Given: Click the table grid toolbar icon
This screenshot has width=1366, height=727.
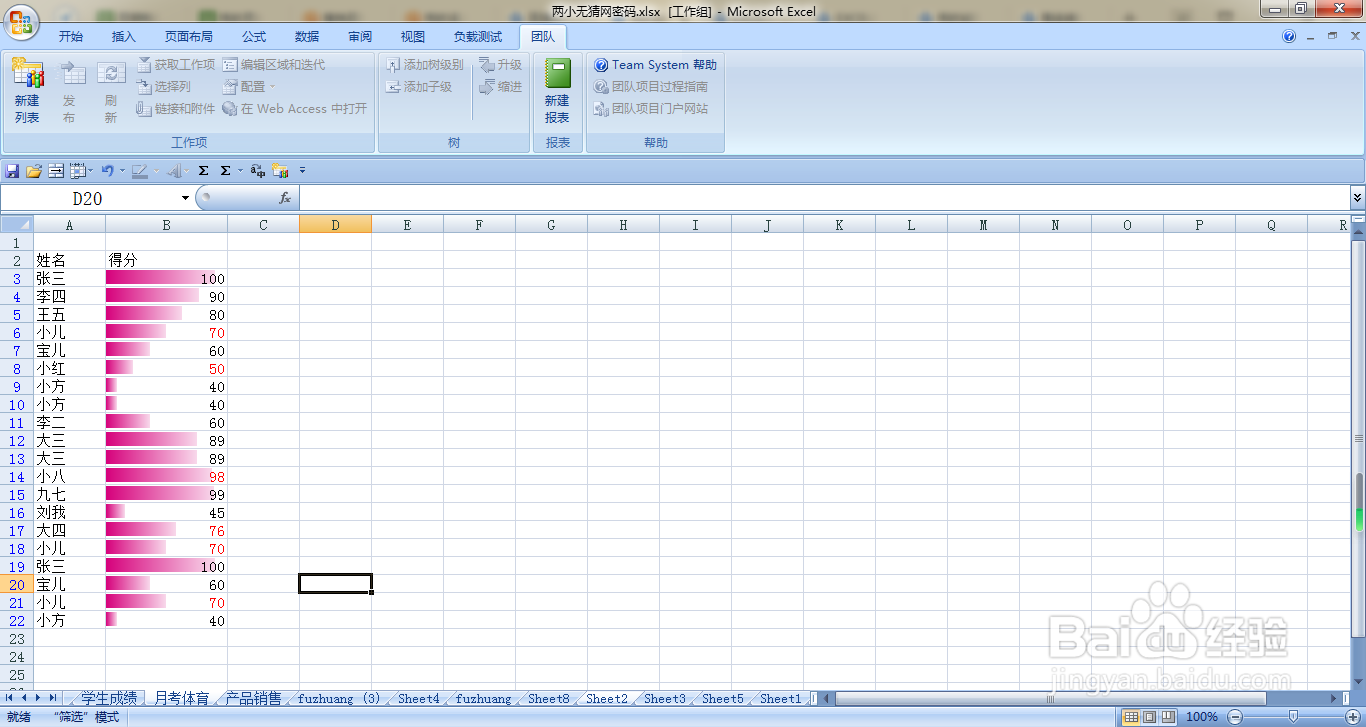Looking at the screenshot, I should (x=77, y=171).
